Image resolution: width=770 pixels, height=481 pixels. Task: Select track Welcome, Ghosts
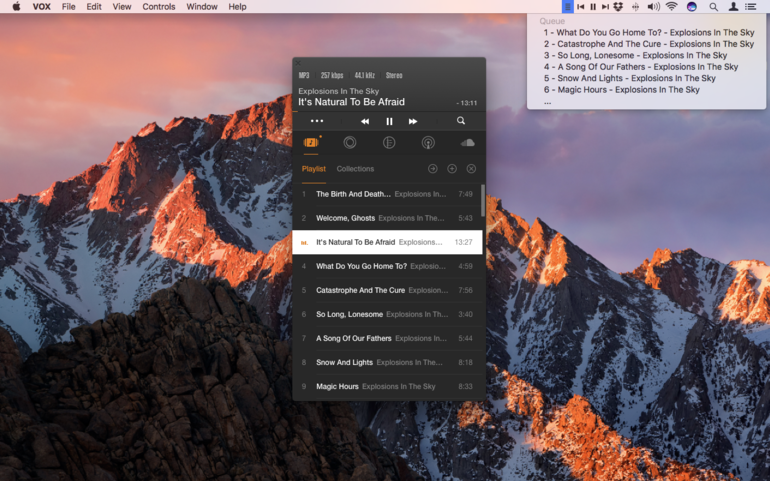tap(387, 218)
